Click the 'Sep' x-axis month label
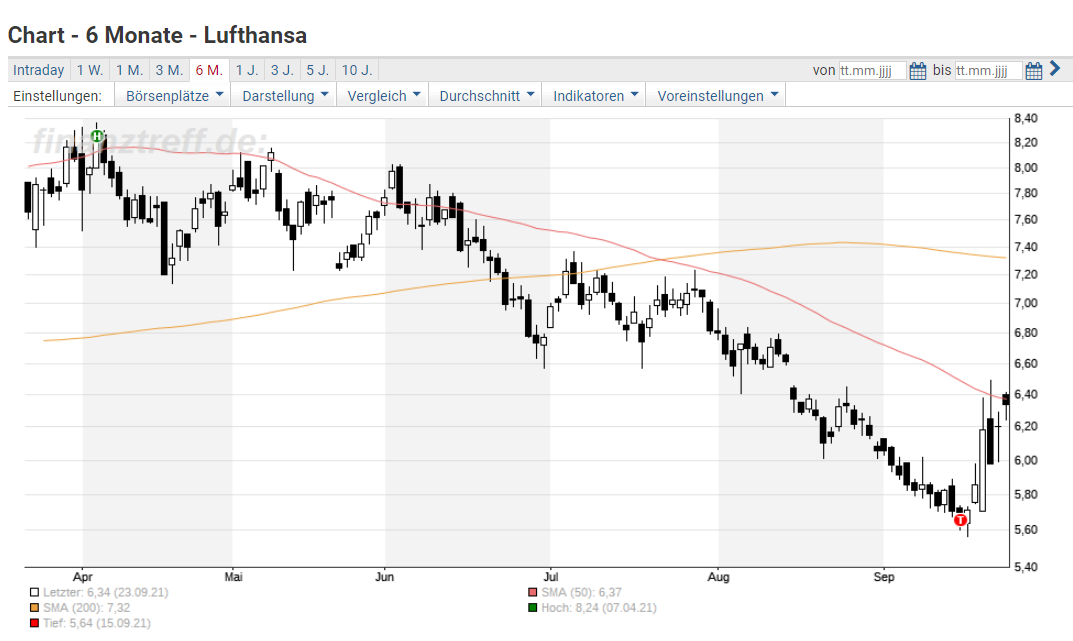This screenshot has height=641, width=1073. pos(883,577)
